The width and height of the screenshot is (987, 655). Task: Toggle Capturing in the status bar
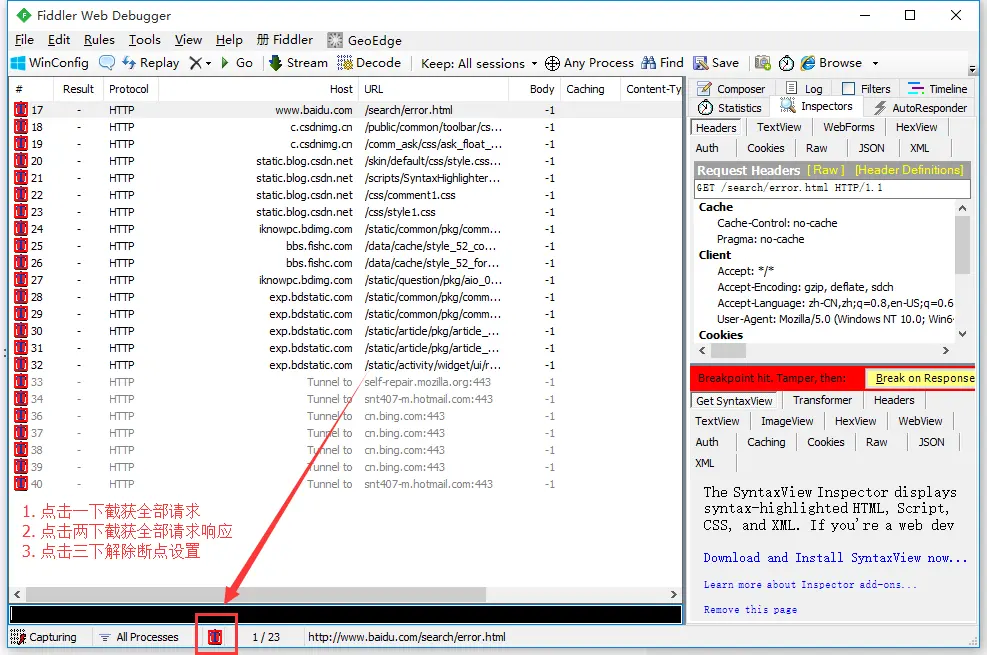43,637
